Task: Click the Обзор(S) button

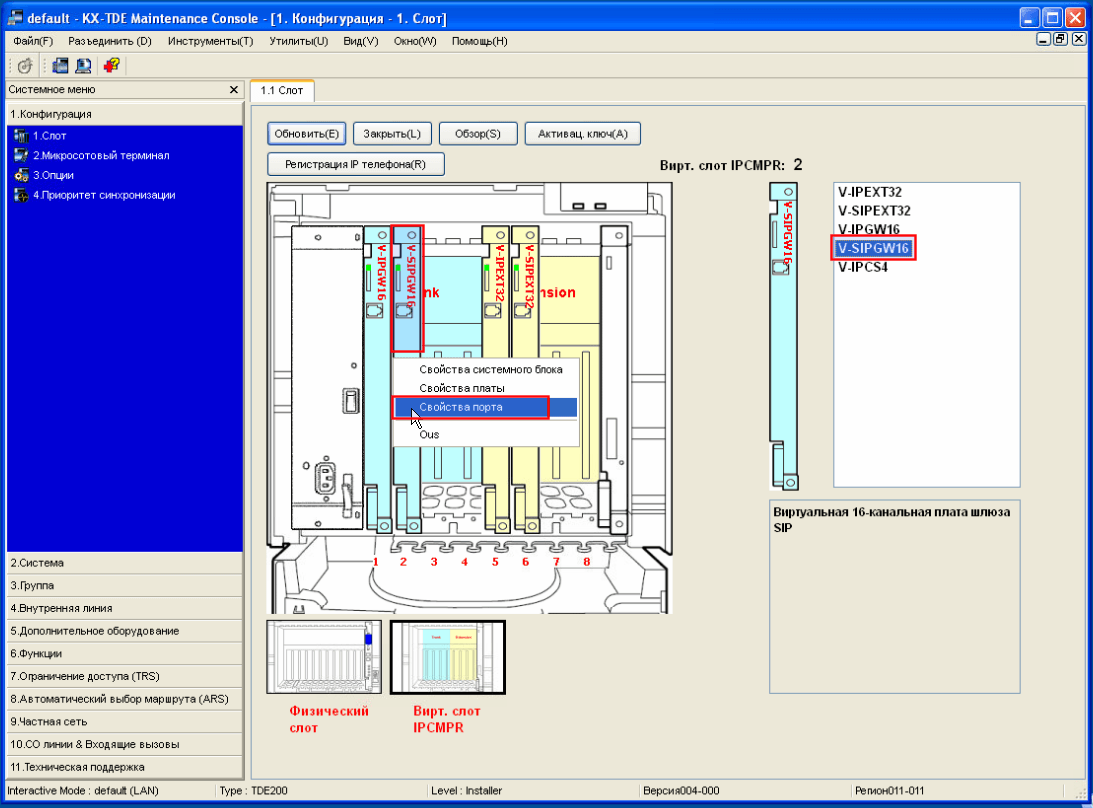Action: click(x=478, y=134)
